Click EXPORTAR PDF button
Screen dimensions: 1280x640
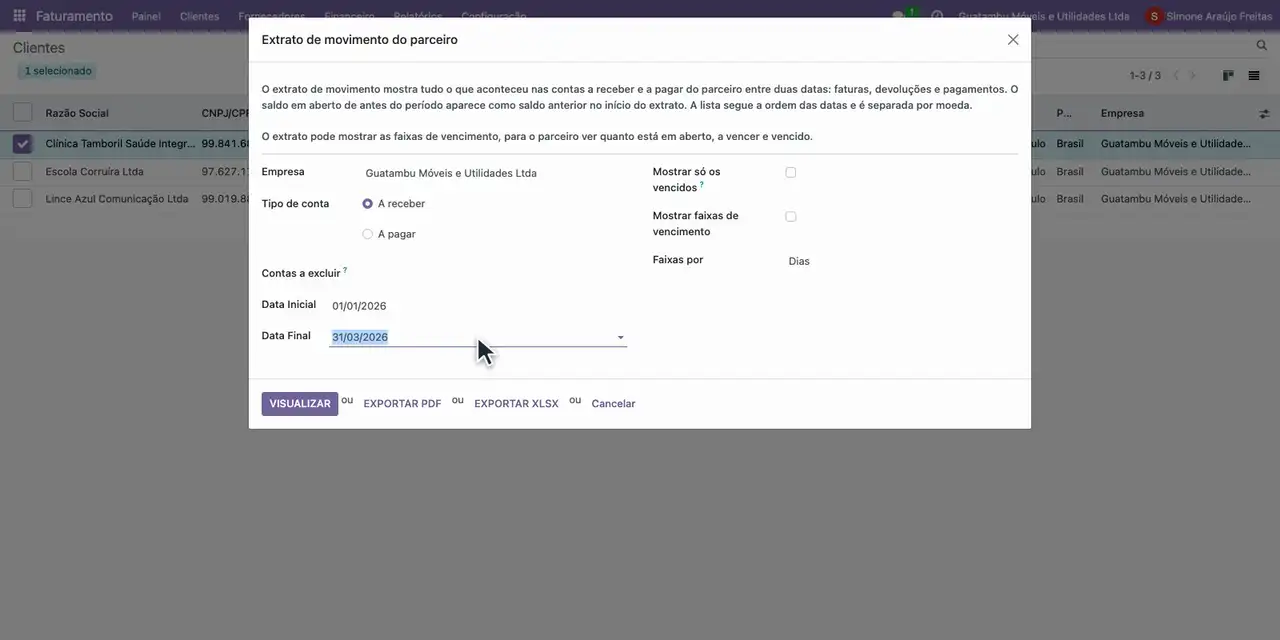(402, 404)
